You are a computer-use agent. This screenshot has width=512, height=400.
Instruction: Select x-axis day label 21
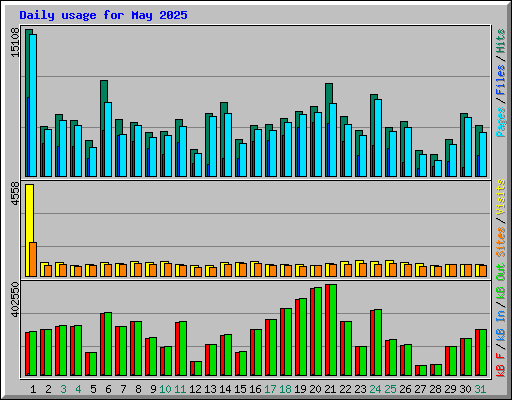tap(330, 389)
